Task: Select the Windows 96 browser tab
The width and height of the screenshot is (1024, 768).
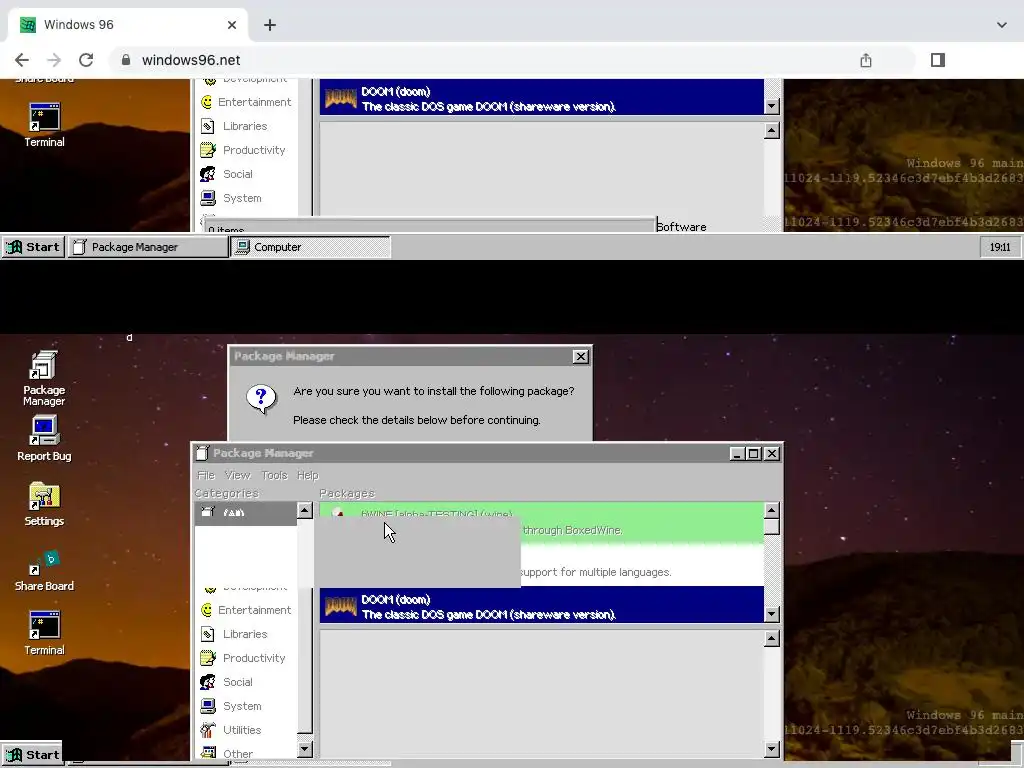Action: point(128,25)
